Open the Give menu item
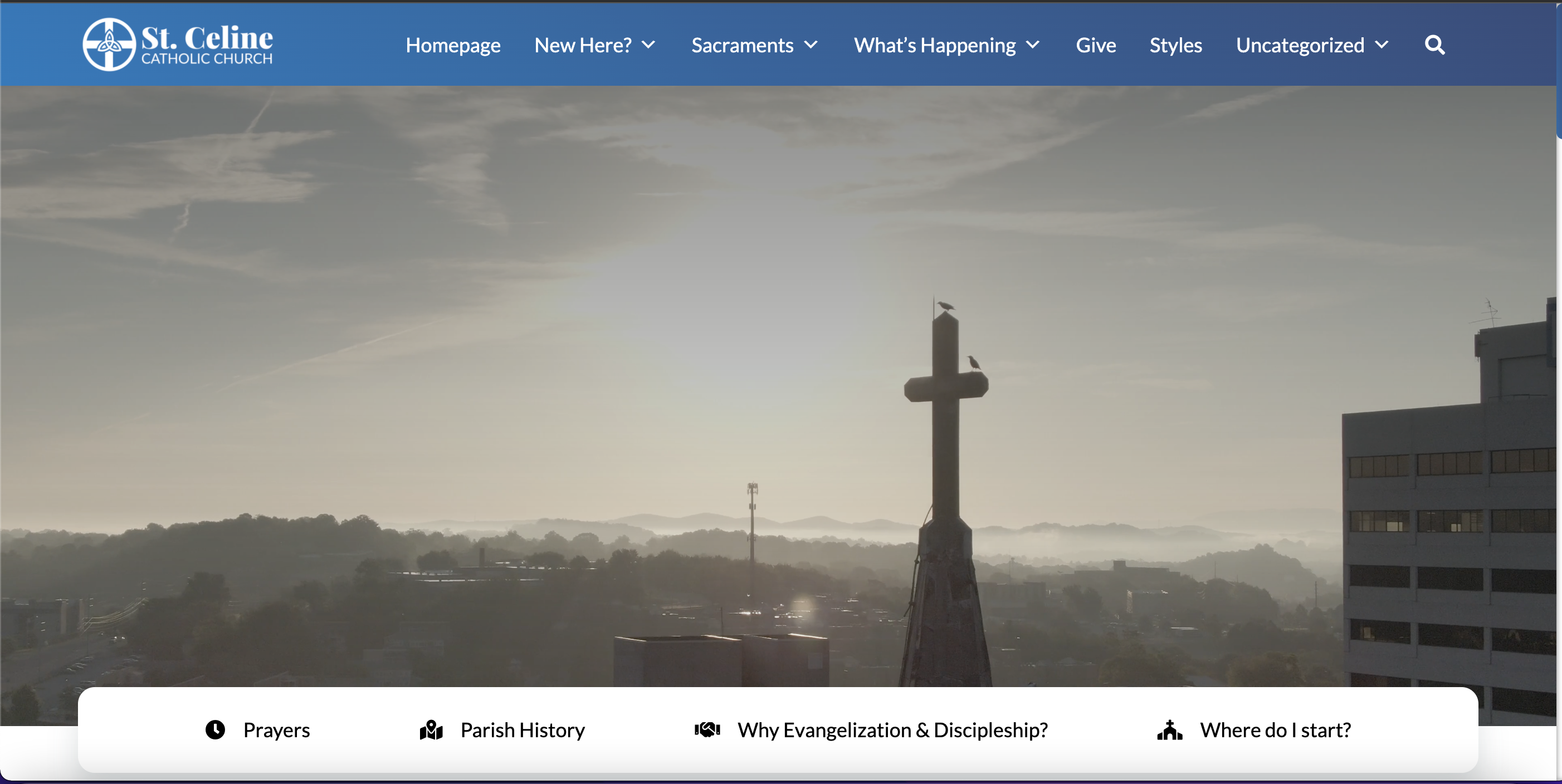This screenshot has height=784, width=1562. tap(1096, 46)
